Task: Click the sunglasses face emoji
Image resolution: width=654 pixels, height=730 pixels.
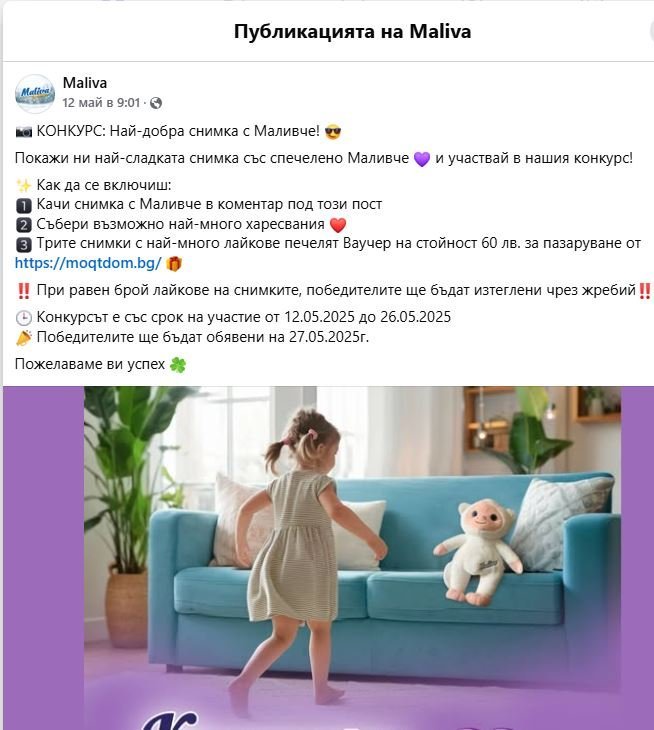Action: coord(333,132)
